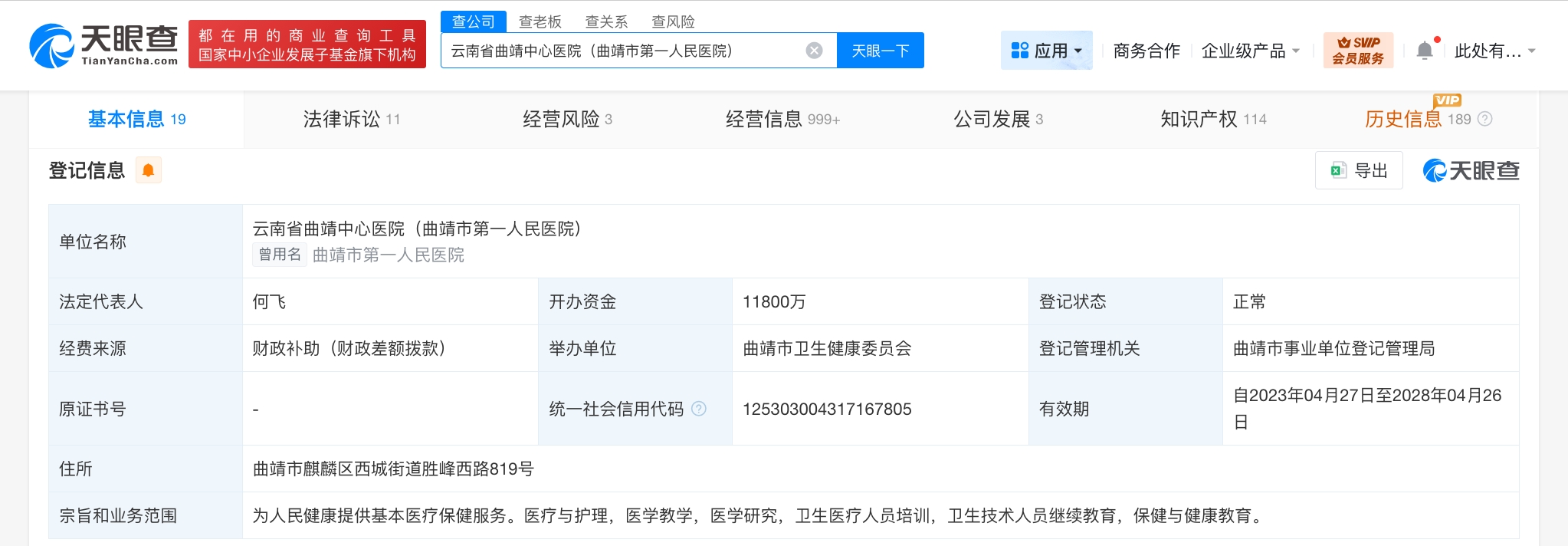Screen dimensions: 1568x546
Task: Click the 导出 export button
Action: point(1359,170)
